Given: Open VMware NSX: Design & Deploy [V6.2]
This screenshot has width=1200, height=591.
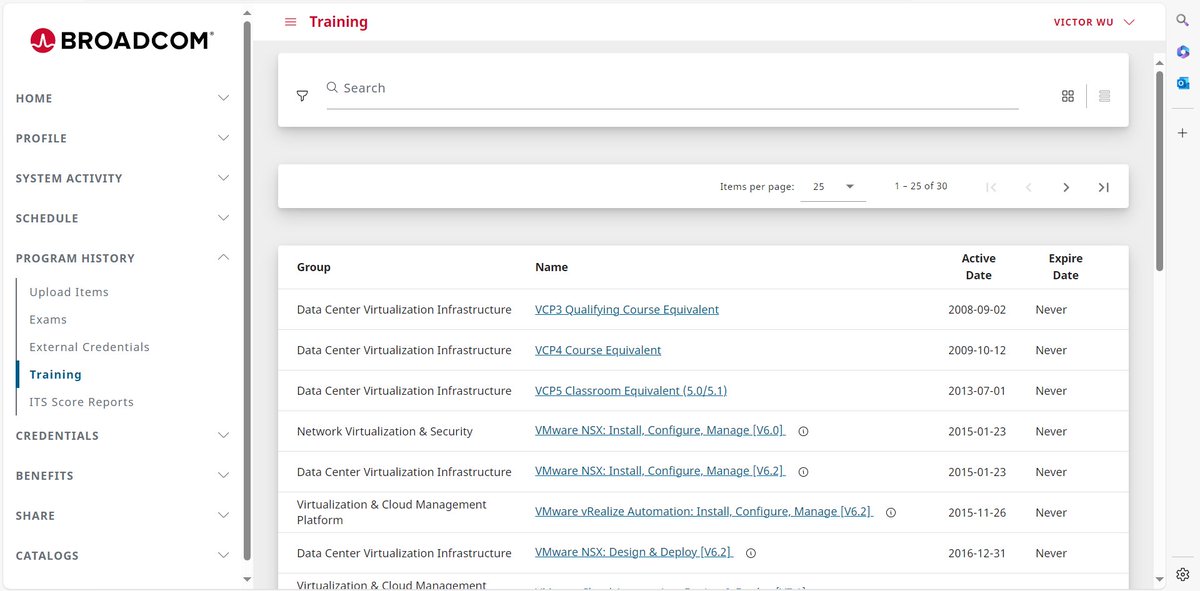Looking at the screenshot, I should coord(634,552).
